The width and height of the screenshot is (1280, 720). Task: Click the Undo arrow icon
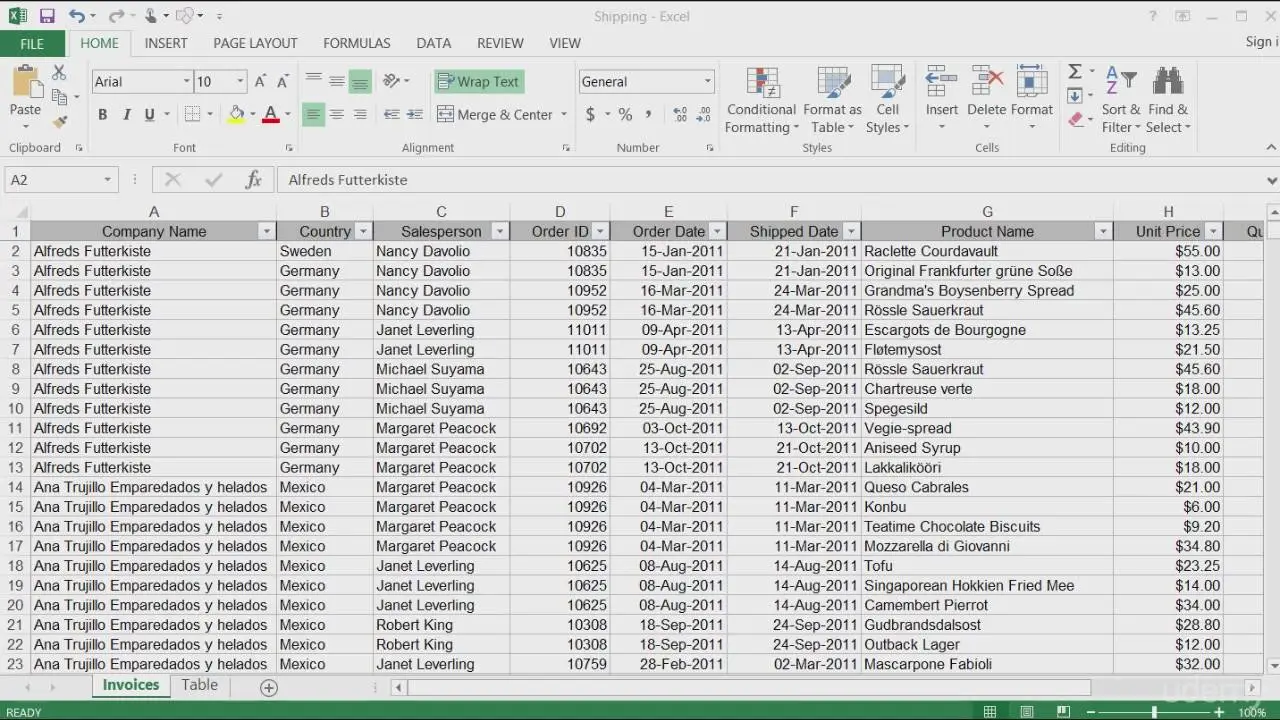click(x=77, y=16)
